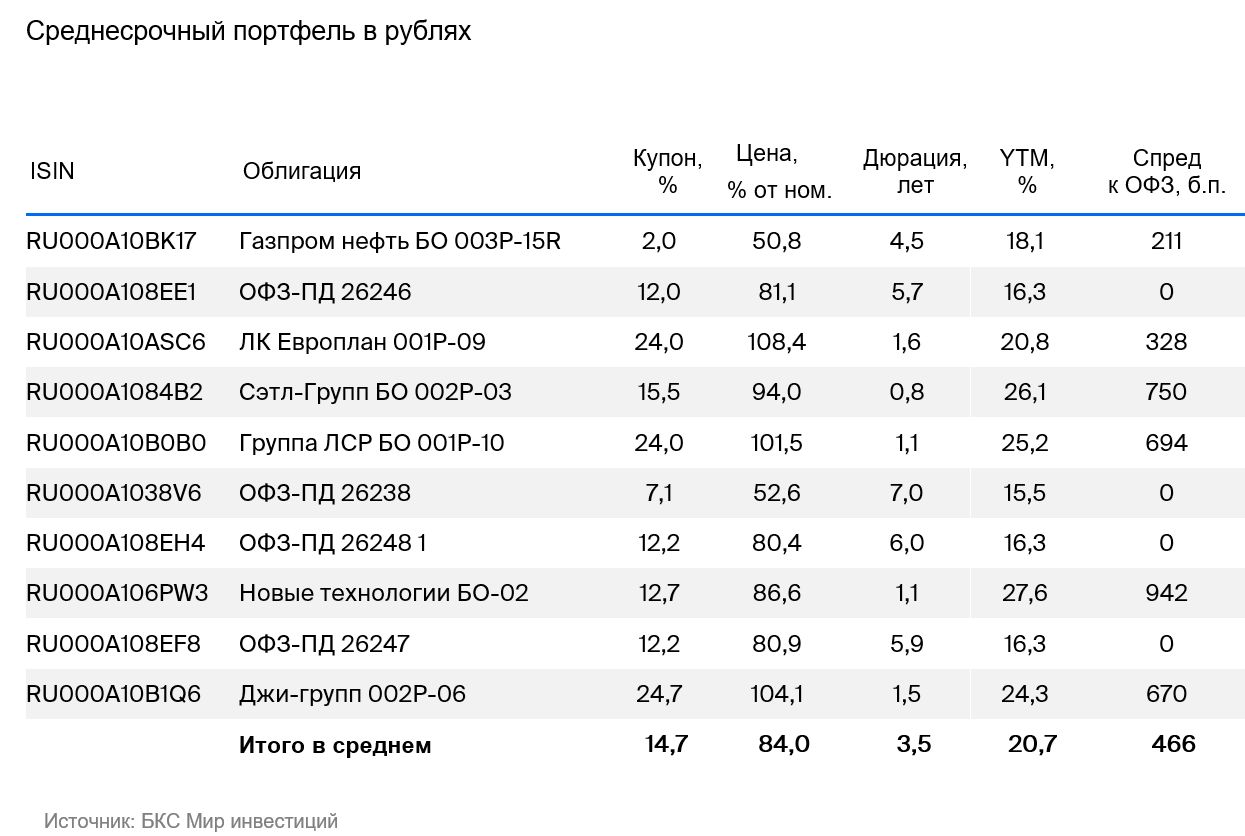This screenshot has width=1245, height=836.
Task: Click Группа ЛСР БО 001Р-10 entry
Action: click(x=372, y=442)
